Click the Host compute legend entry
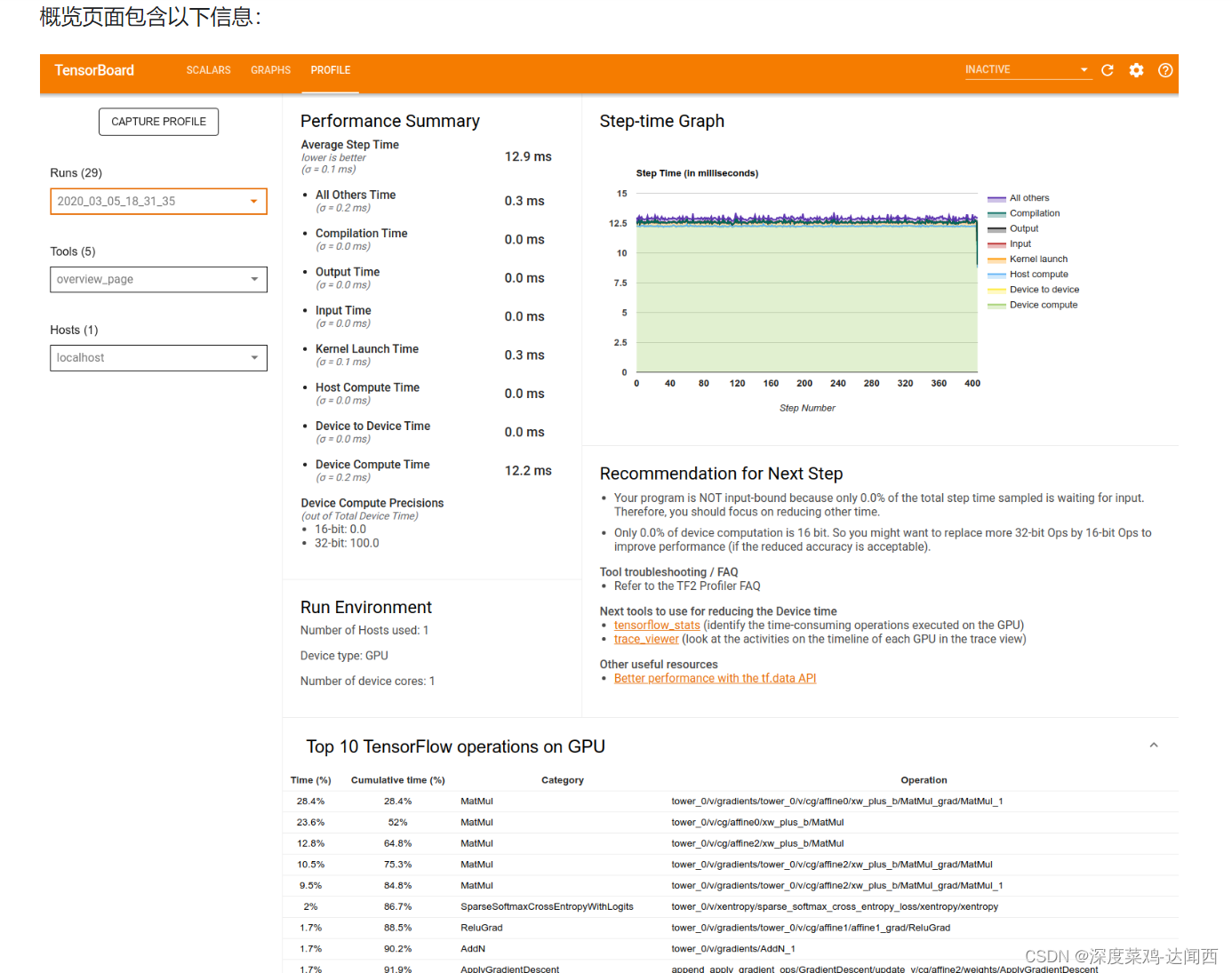Viewport: 1232px width, 973px height. pos(1039,275)
